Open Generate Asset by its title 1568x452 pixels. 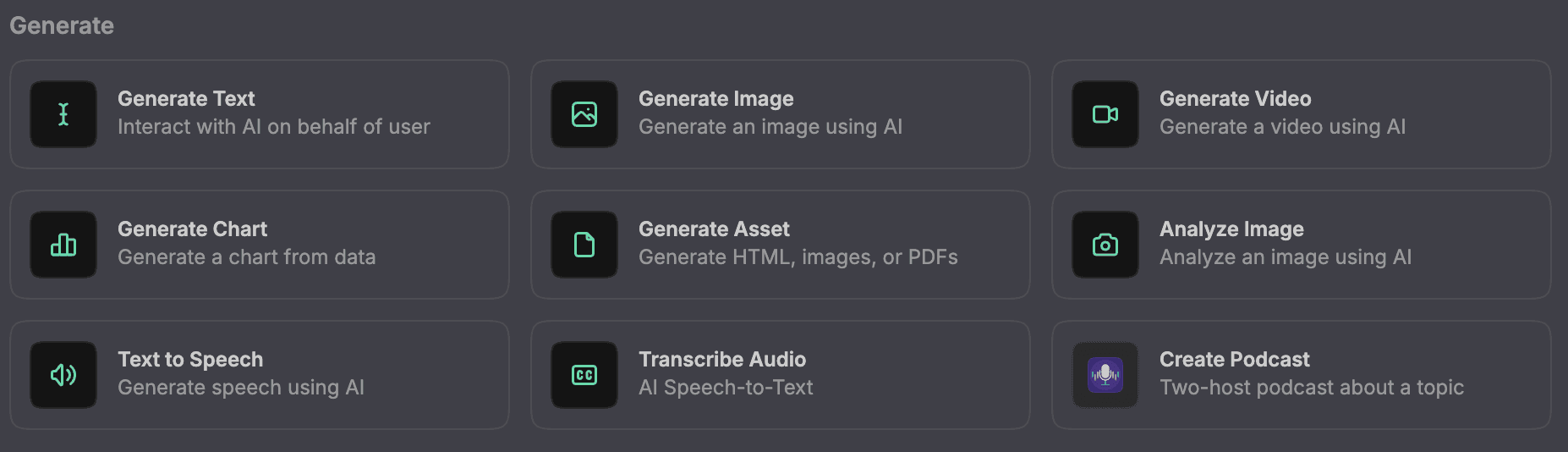pos(714,229)
